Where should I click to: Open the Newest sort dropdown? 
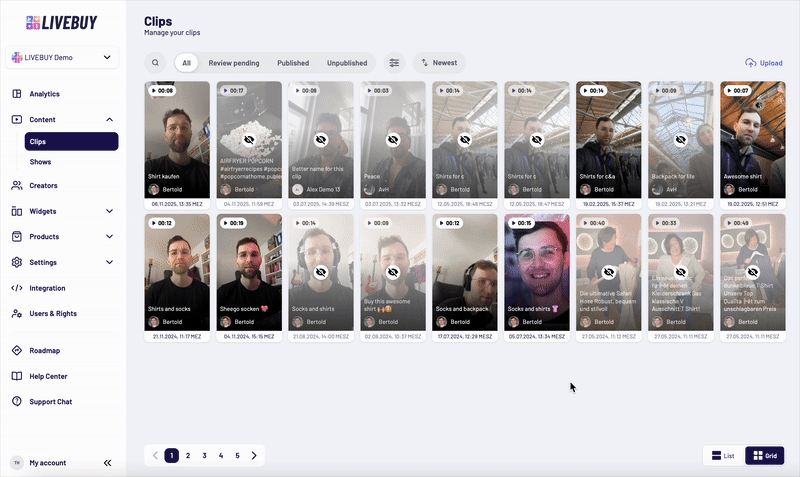point(439,63)
